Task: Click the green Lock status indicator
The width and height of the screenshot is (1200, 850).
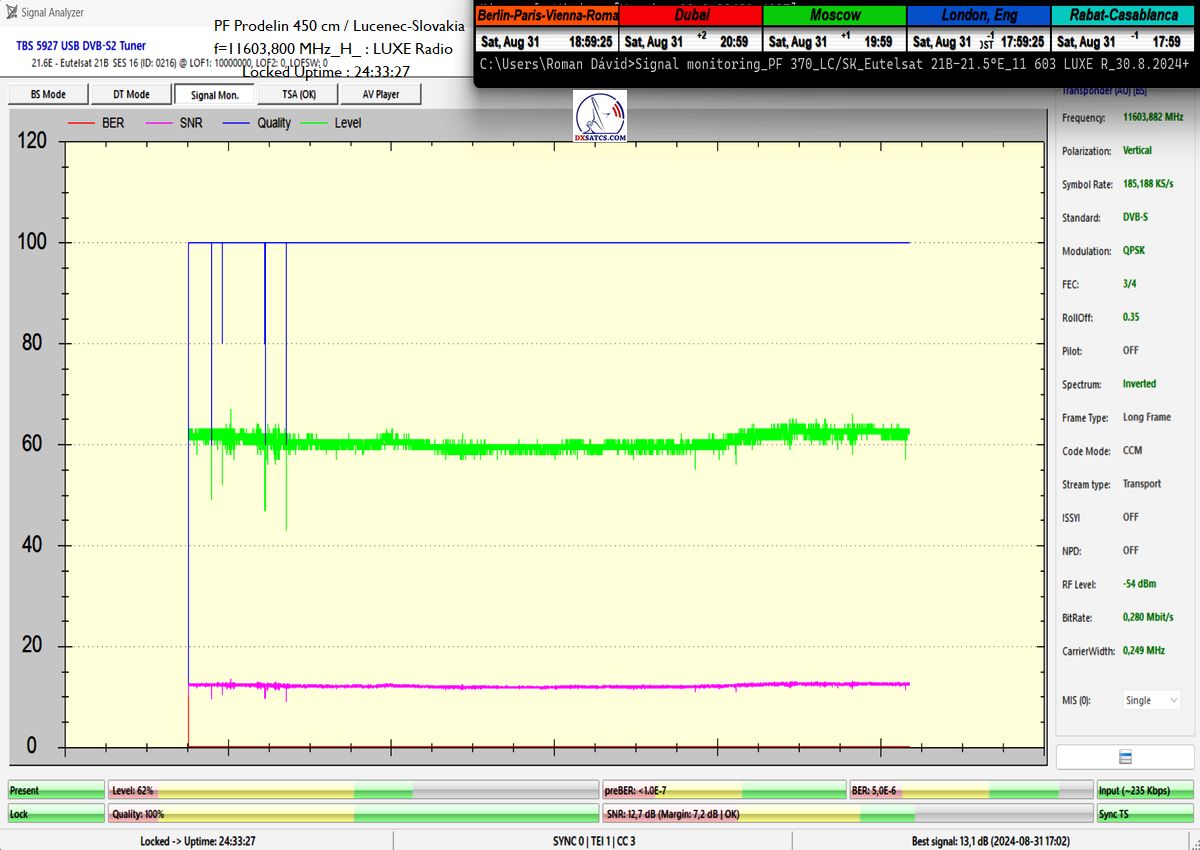Action: [55, 814]
